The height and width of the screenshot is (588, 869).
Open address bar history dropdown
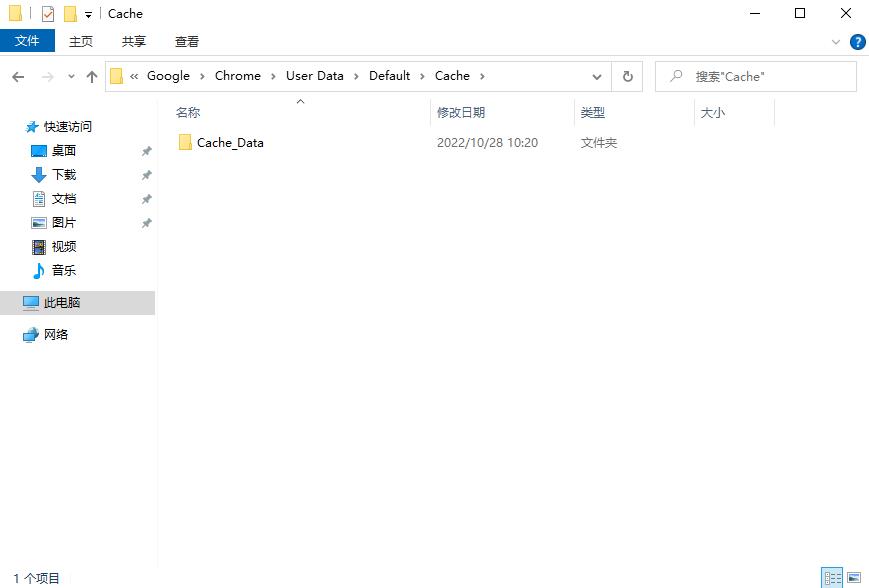597,76
